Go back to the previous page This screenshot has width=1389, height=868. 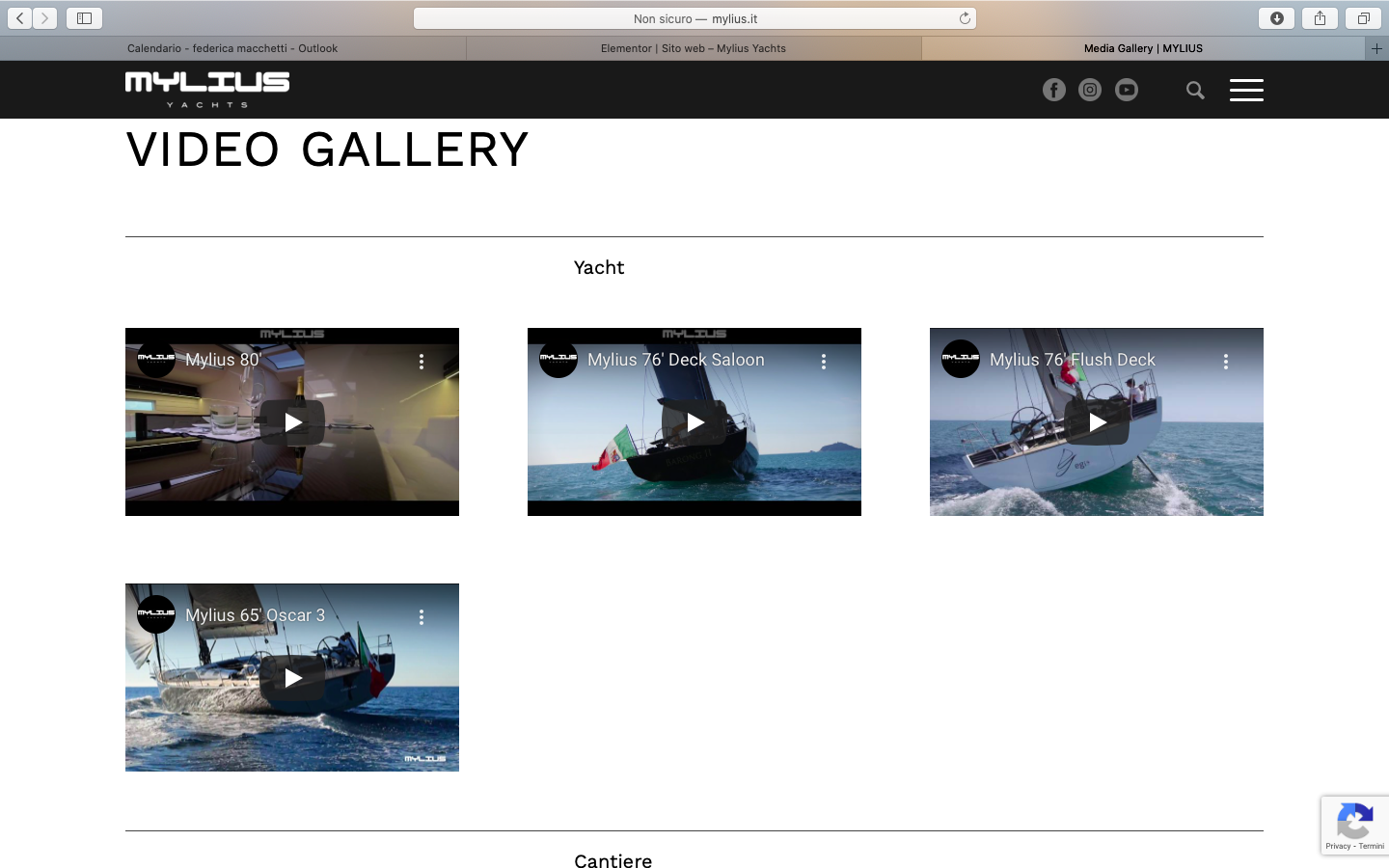pyautogui.click(x=19, y=18)
